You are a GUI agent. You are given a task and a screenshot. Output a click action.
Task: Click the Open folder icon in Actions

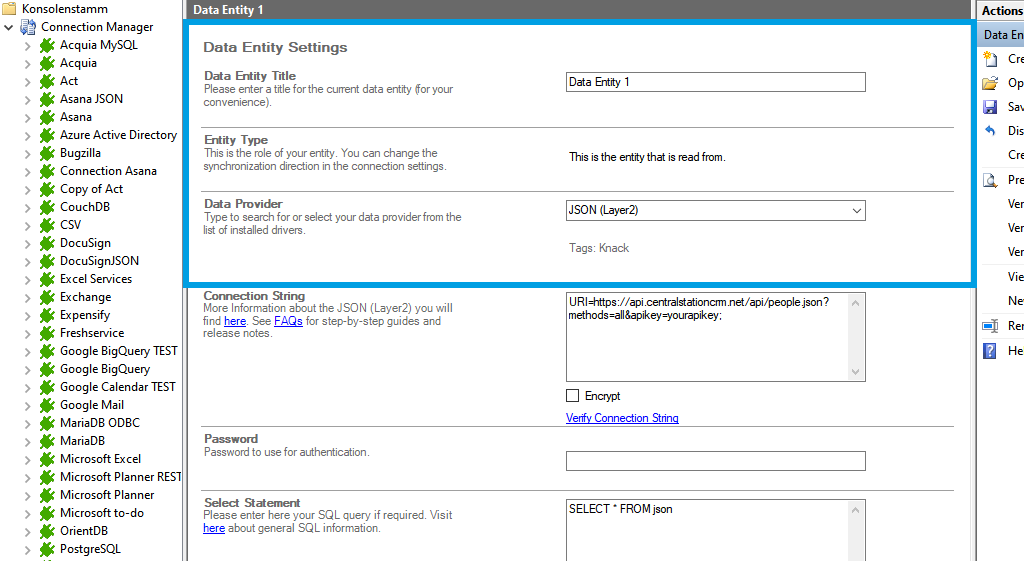click(x=990, y=83)
